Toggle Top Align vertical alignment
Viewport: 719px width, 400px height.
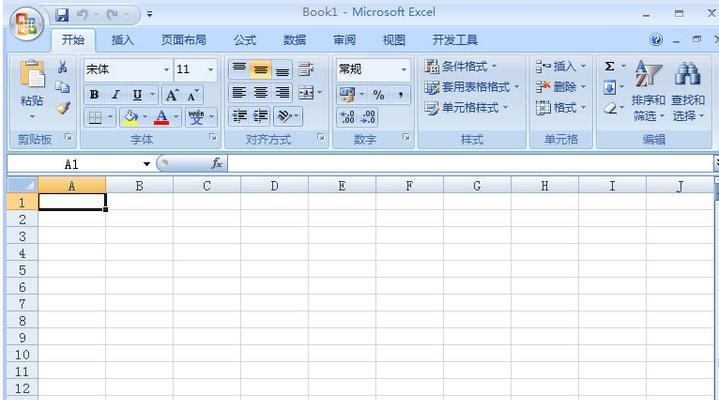click(x=239, y=69)
